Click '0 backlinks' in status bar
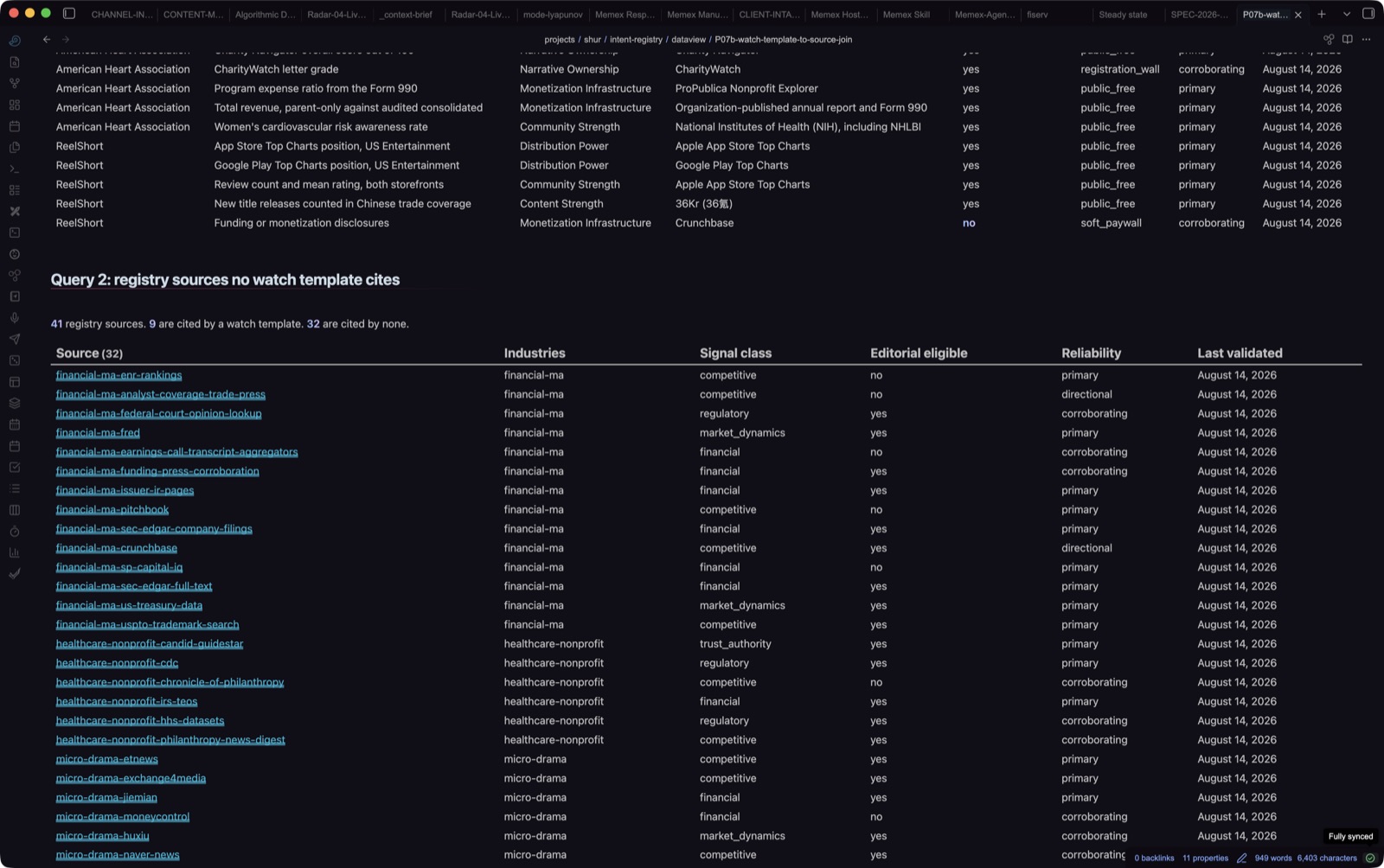The height and width of the screenshot is (868, 1384). point(1154,858)
